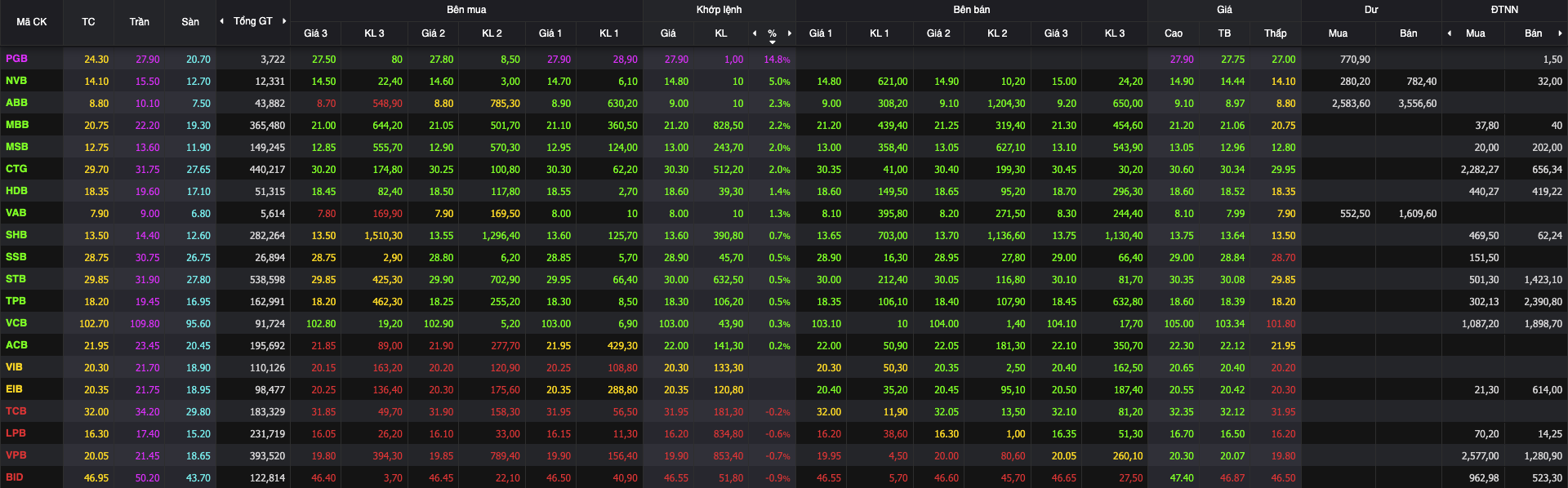
Task: Click TC reference price column header
Action: pos(88,22)
